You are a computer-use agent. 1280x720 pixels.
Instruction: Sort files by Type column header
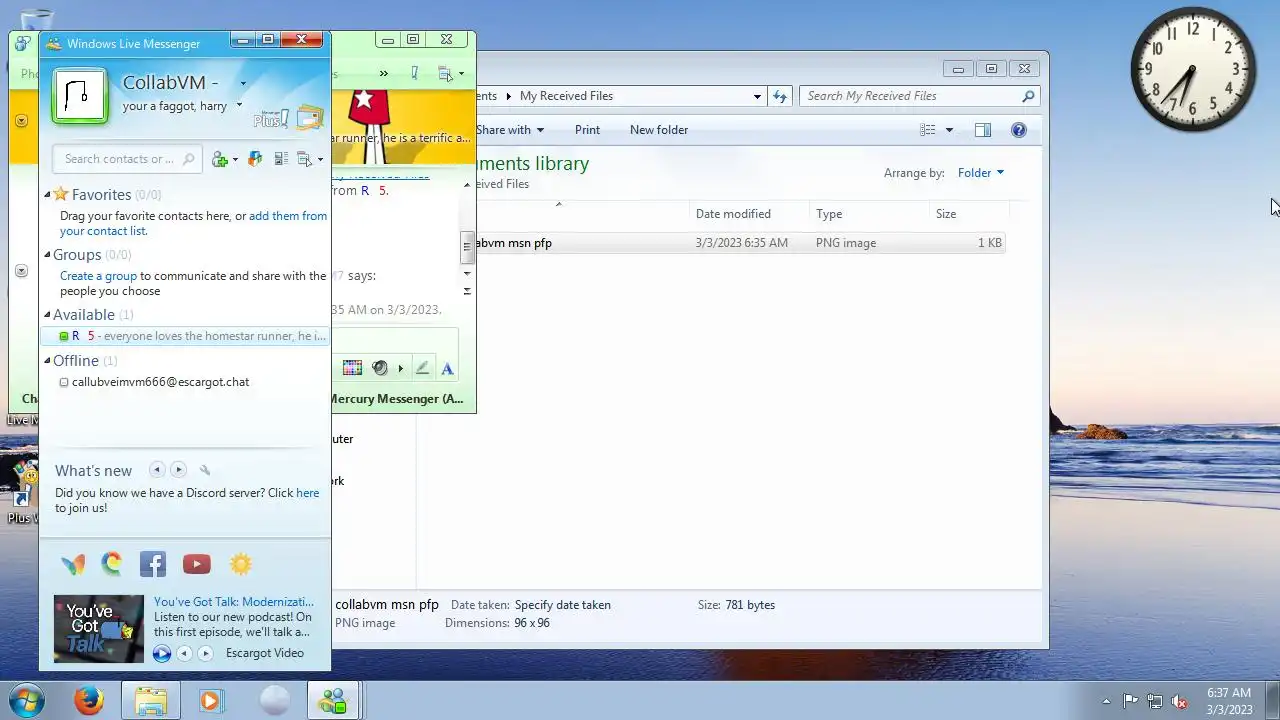(x=869, y=214)
